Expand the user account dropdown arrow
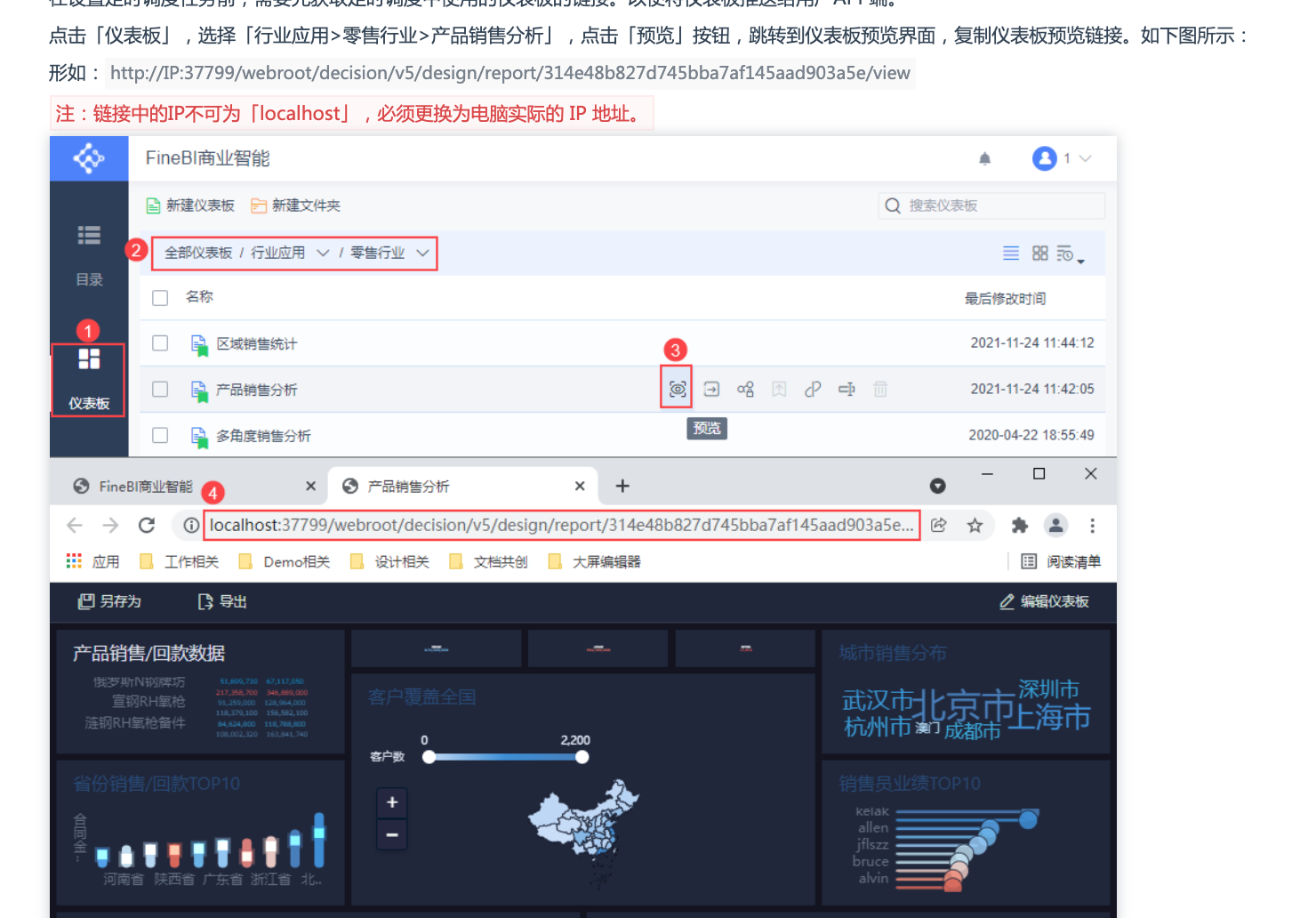Image resolution: width=1316 pixels, height=918 pixels. tap(1085, 158)
